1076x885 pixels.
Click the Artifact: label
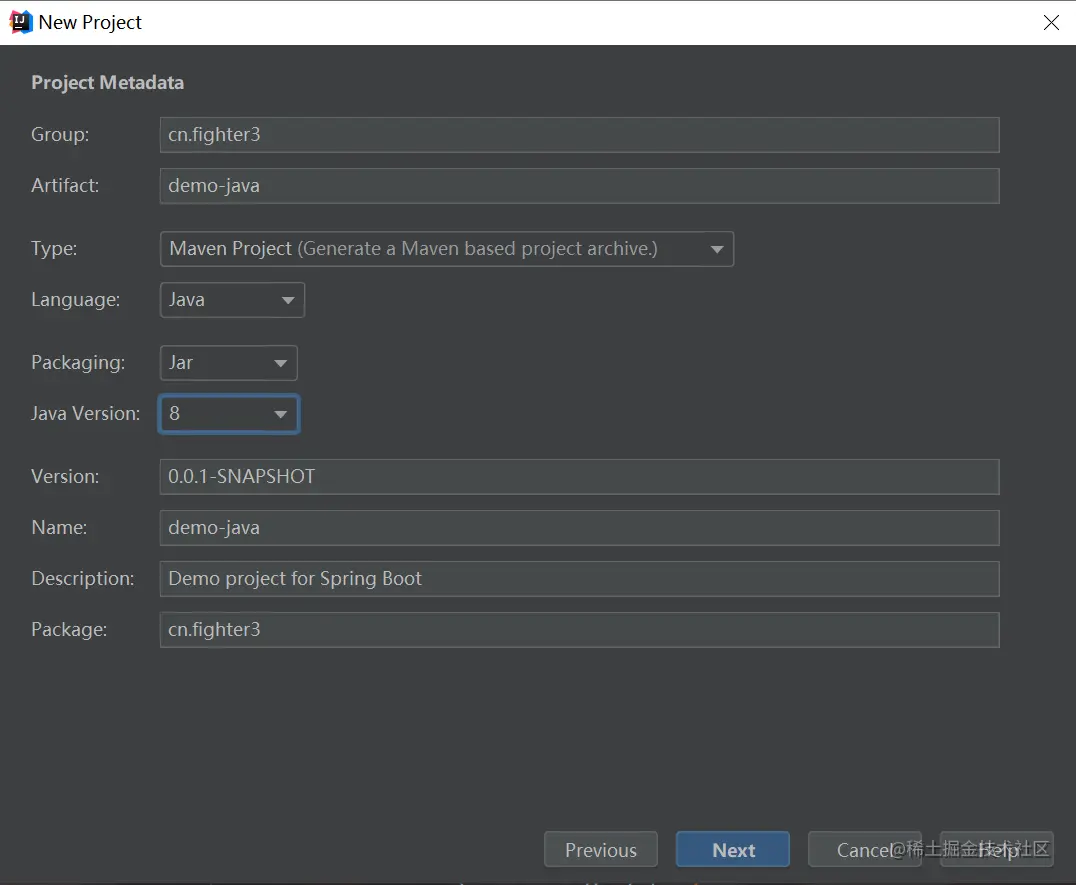click(65, 186)
